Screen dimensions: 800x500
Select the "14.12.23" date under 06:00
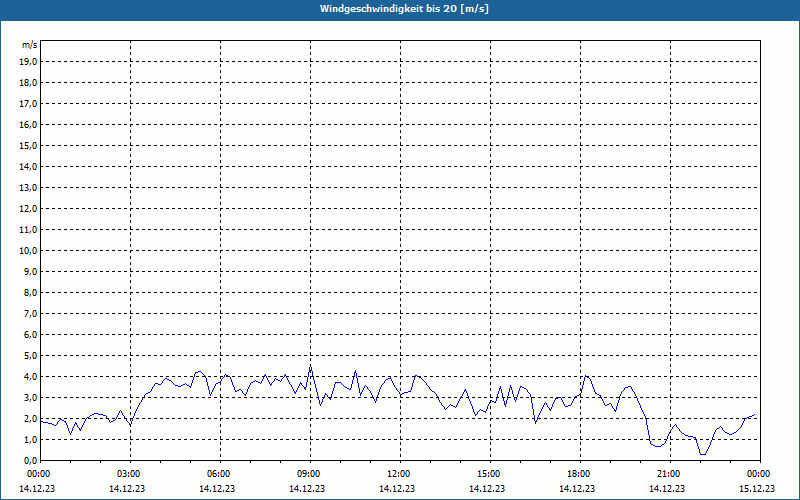pos(217,488)
